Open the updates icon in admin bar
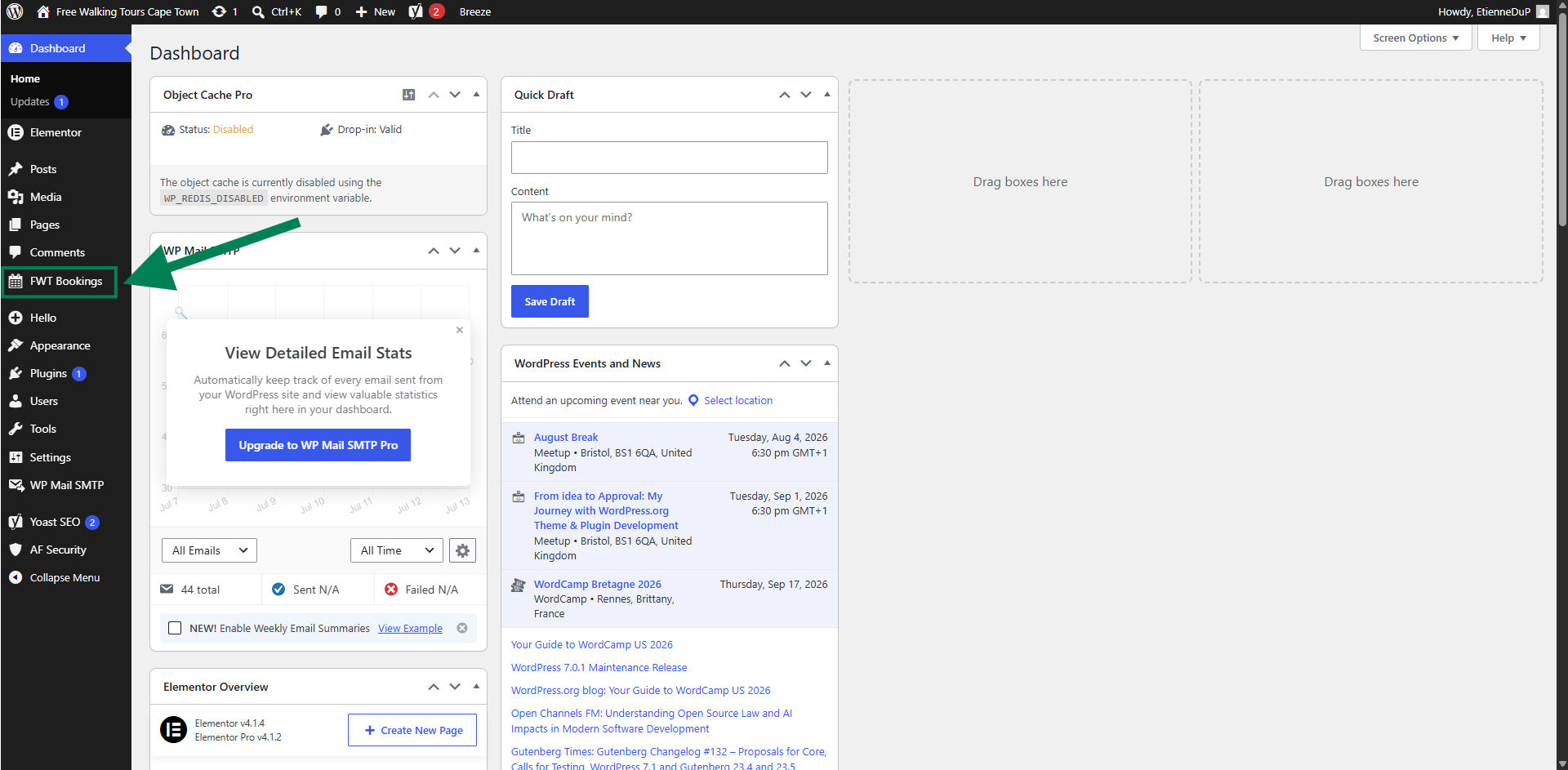This screenshot has height=770, width=1568. pyautogui.click(x=225, y=11)
